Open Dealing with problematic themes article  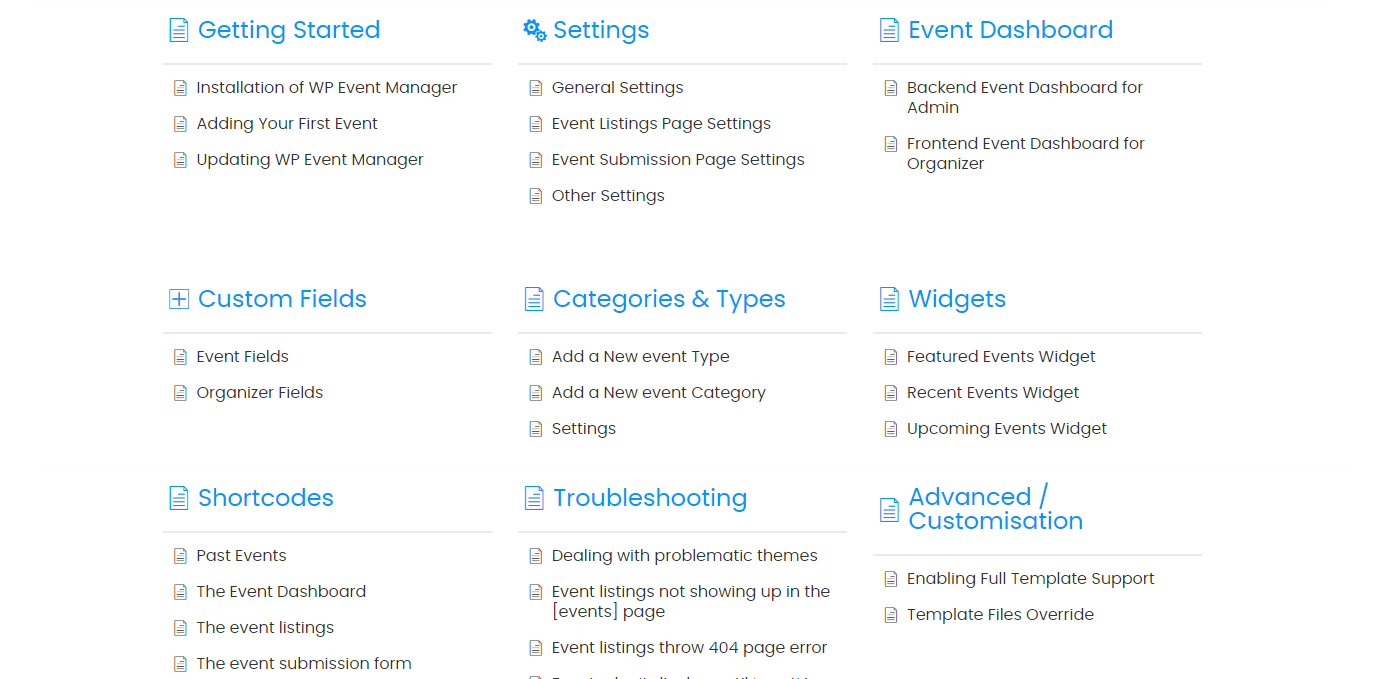684,556
